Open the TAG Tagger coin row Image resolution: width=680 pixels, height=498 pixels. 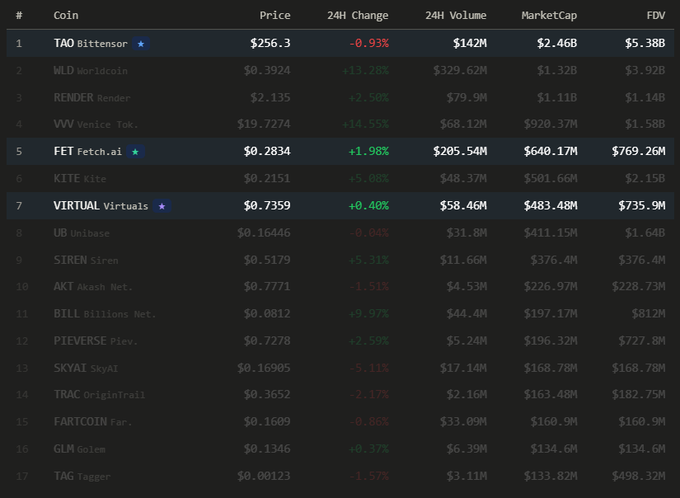(x=340, y=476)
